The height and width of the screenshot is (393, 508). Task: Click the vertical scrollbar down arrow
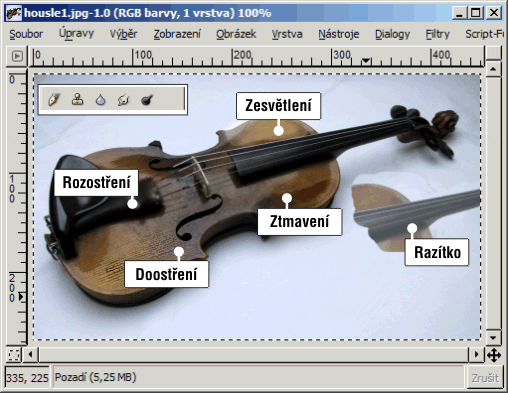point(493,337)
